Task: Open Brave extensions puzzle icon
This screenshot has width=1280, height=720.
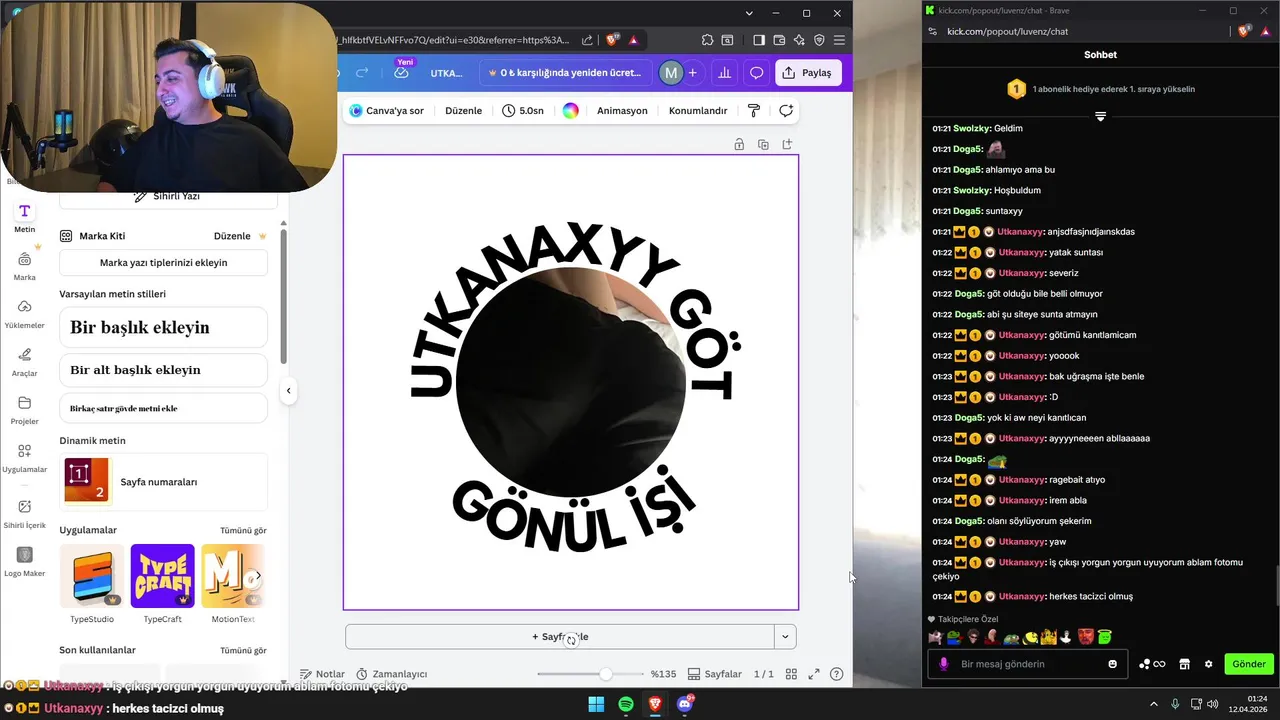Action: tap(707, 40)
